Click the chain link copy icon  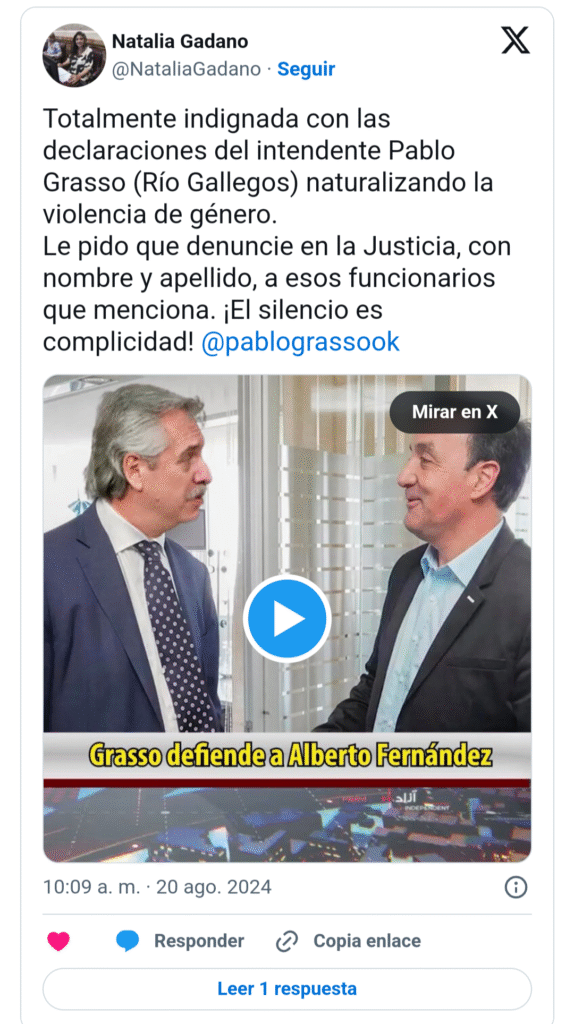tap(287, 941)
